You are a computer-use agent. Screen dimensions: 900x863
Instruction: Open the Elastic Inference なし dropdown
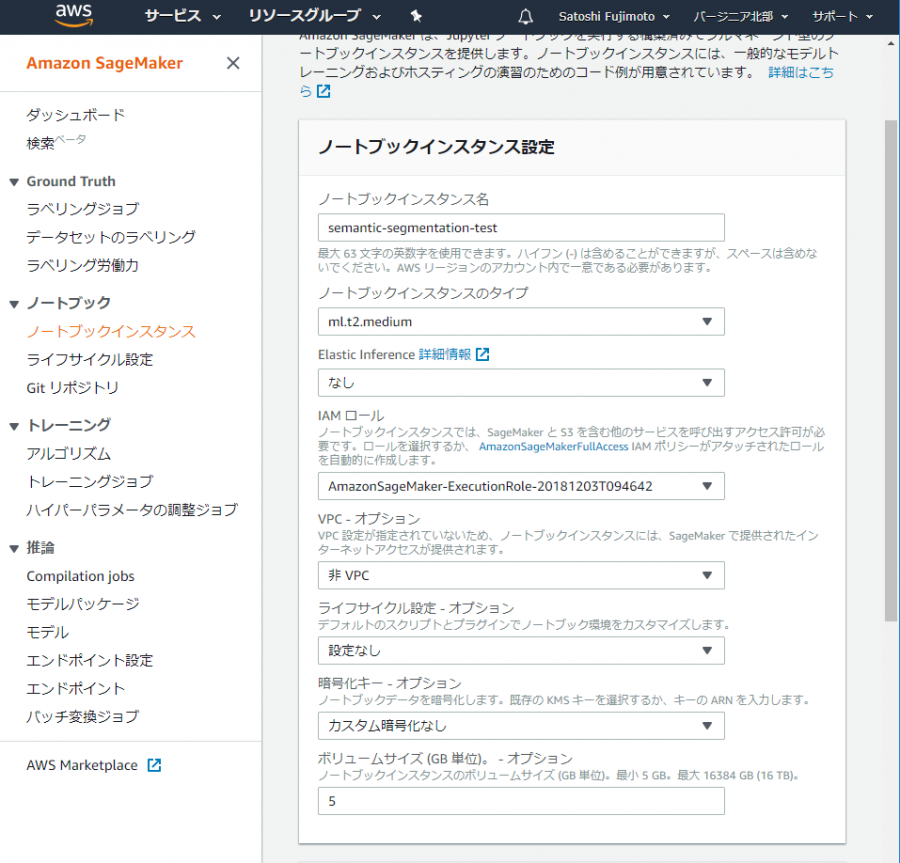521,383
